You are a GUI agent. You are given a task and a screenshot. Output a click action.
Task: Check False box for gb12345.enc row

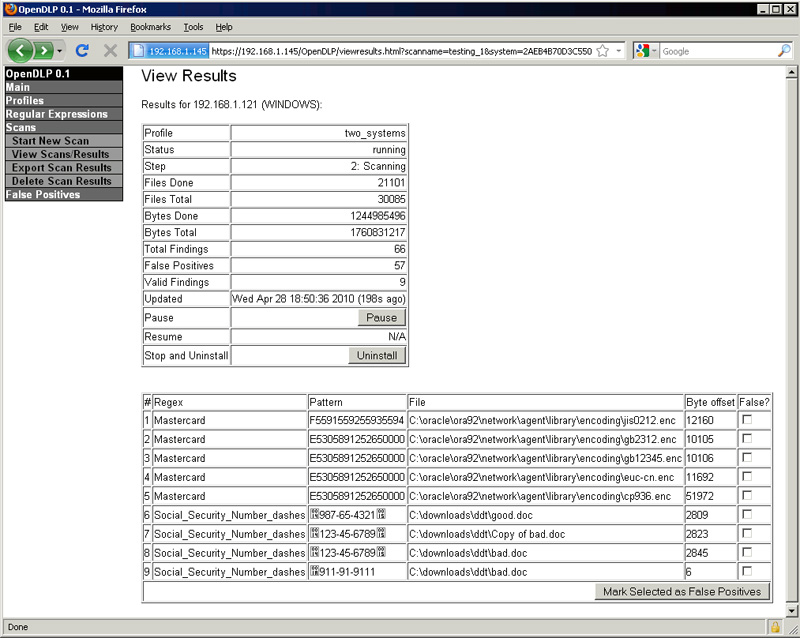[747, 457]
